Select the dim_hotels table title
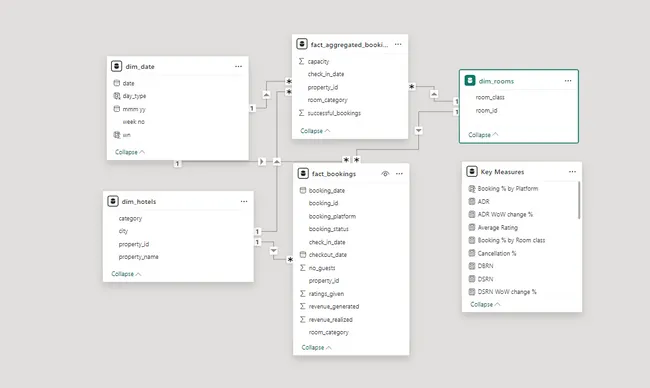The height and width of the screenshot is (388, 650). [139, 201]
